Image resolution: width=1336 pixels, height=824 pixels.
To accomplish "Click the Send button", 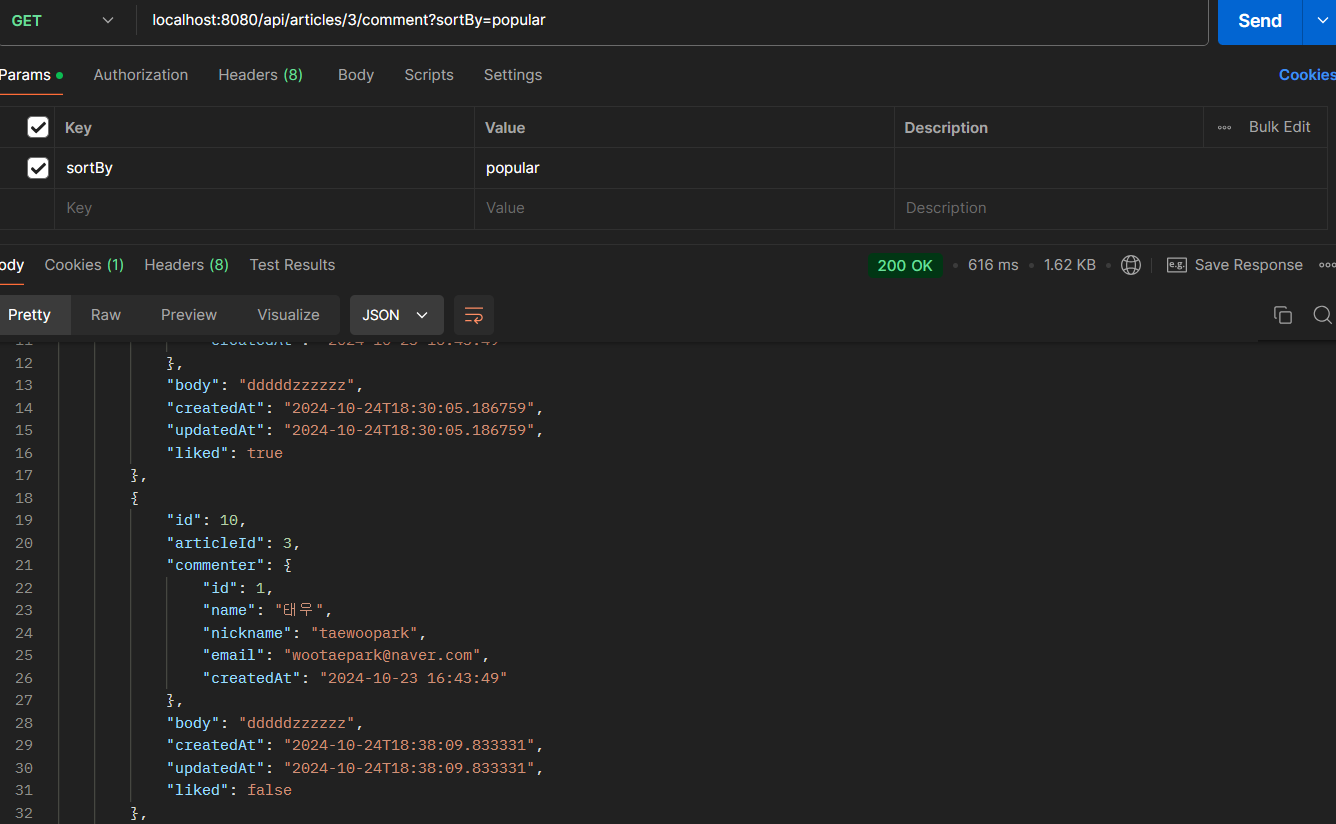I will [1260, 21].
